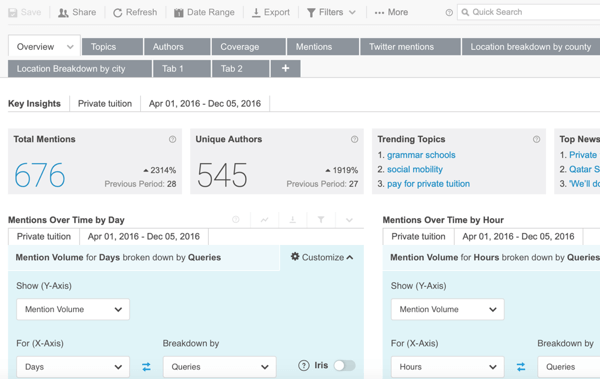This screenshot has height=379, width=600.
Task: Open Tab 1
Action: tap(182, 69)
